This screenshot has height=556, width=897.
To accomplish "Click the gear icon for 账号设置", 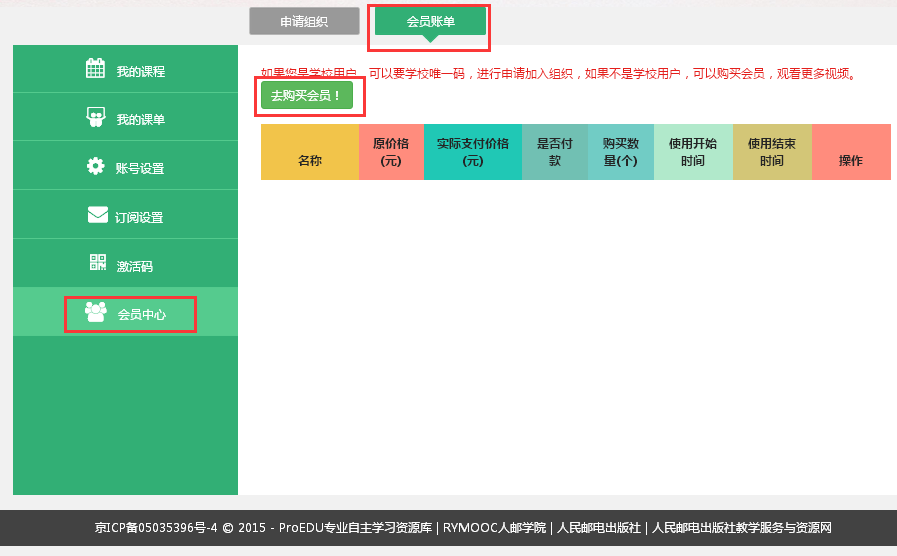I will [x=96, y=166].
